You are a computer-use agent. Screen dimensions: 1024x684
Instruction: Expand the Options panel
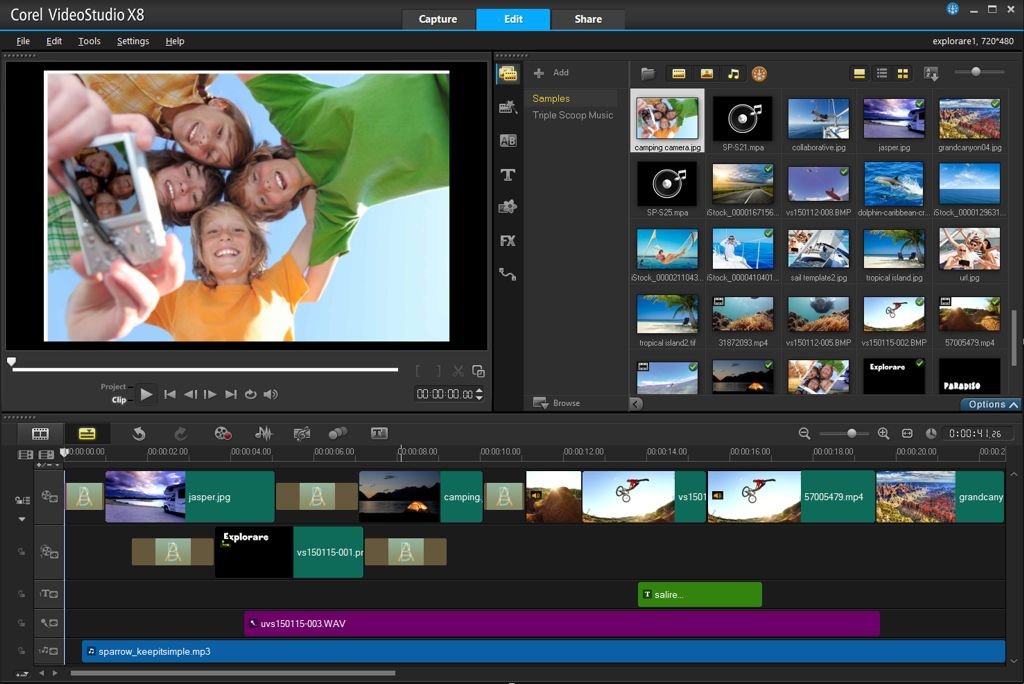pyautogui.click(x=992, y=405)
